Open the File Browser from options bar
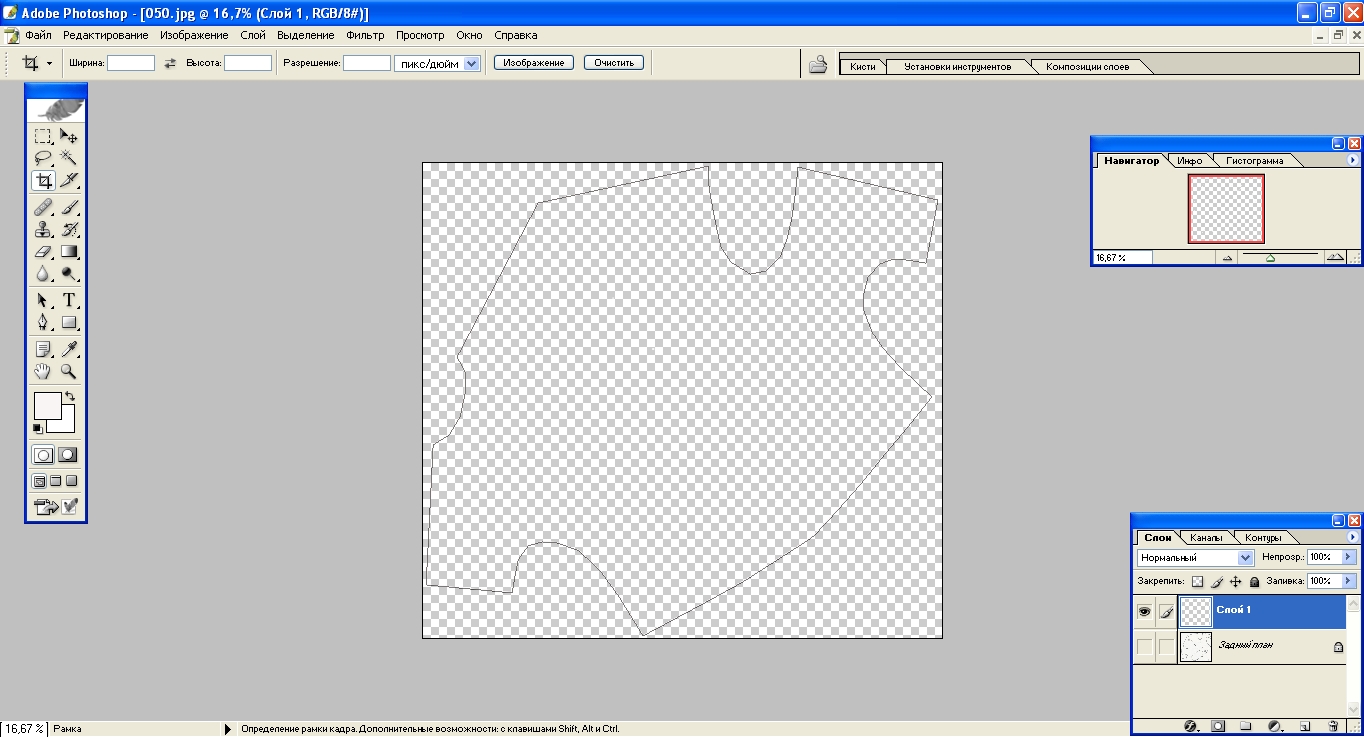This screenshot has height=737, width=1364. pyautogui.click(x=818, y=65)
